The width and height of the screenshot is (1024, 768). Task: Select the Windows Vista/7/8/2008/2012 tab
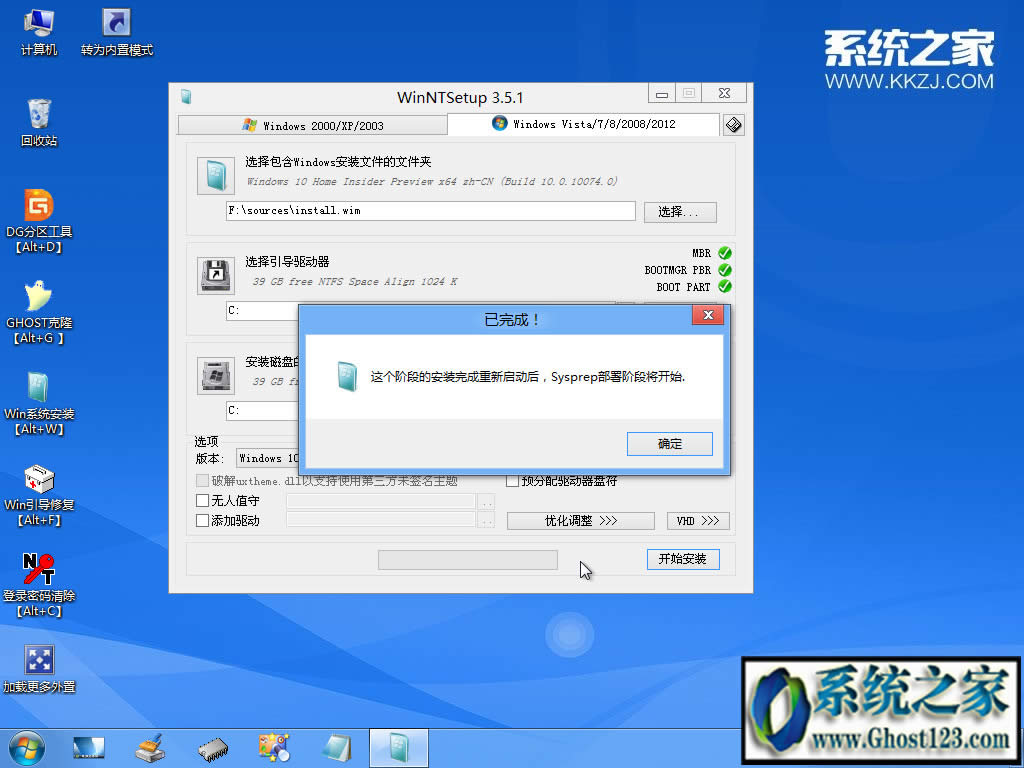[583, 124]
